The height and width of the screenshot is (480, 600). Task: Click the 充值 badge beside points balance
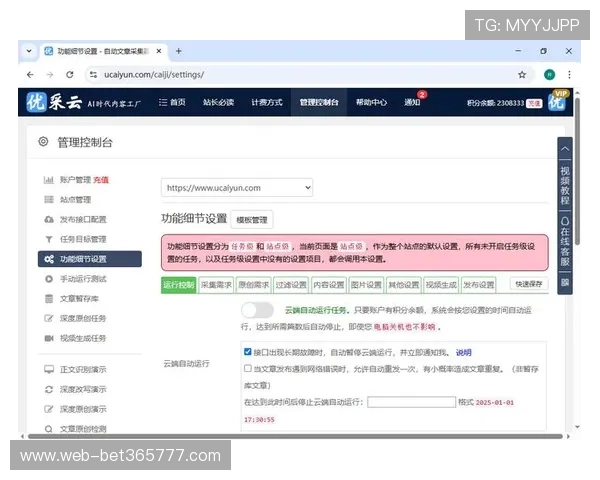point(534,103)
